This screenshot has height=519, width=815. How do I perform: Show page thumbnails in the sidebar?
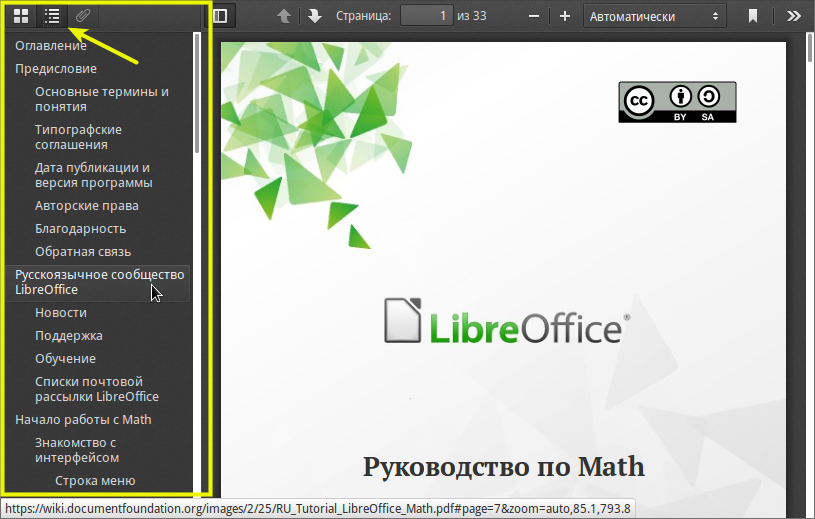coord(21,16)
